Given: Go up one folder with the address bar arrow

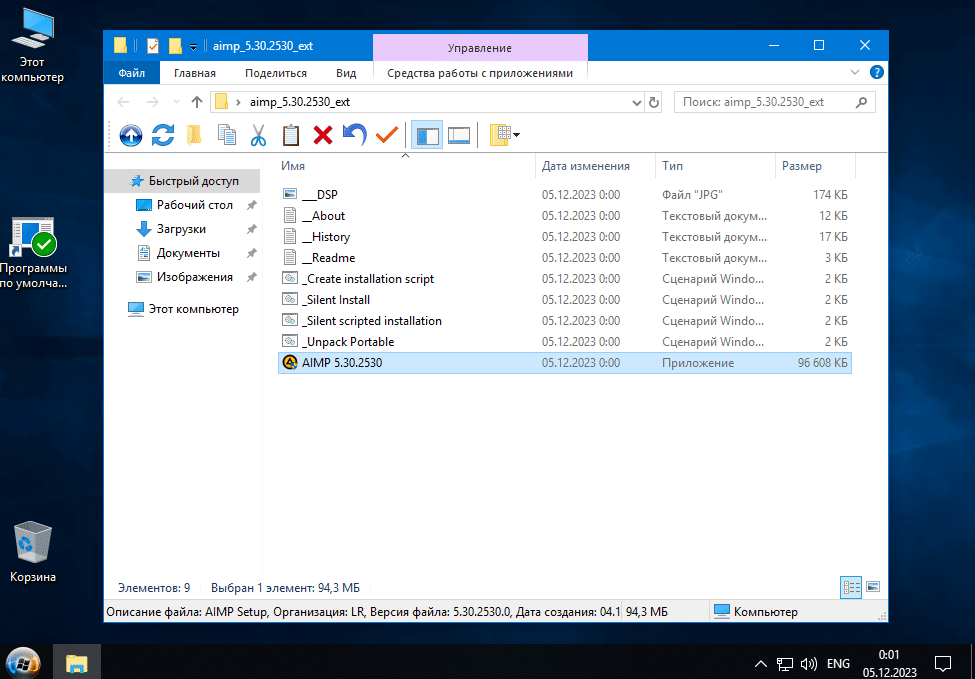Looking at the screenshot, I should coord(197,102).
